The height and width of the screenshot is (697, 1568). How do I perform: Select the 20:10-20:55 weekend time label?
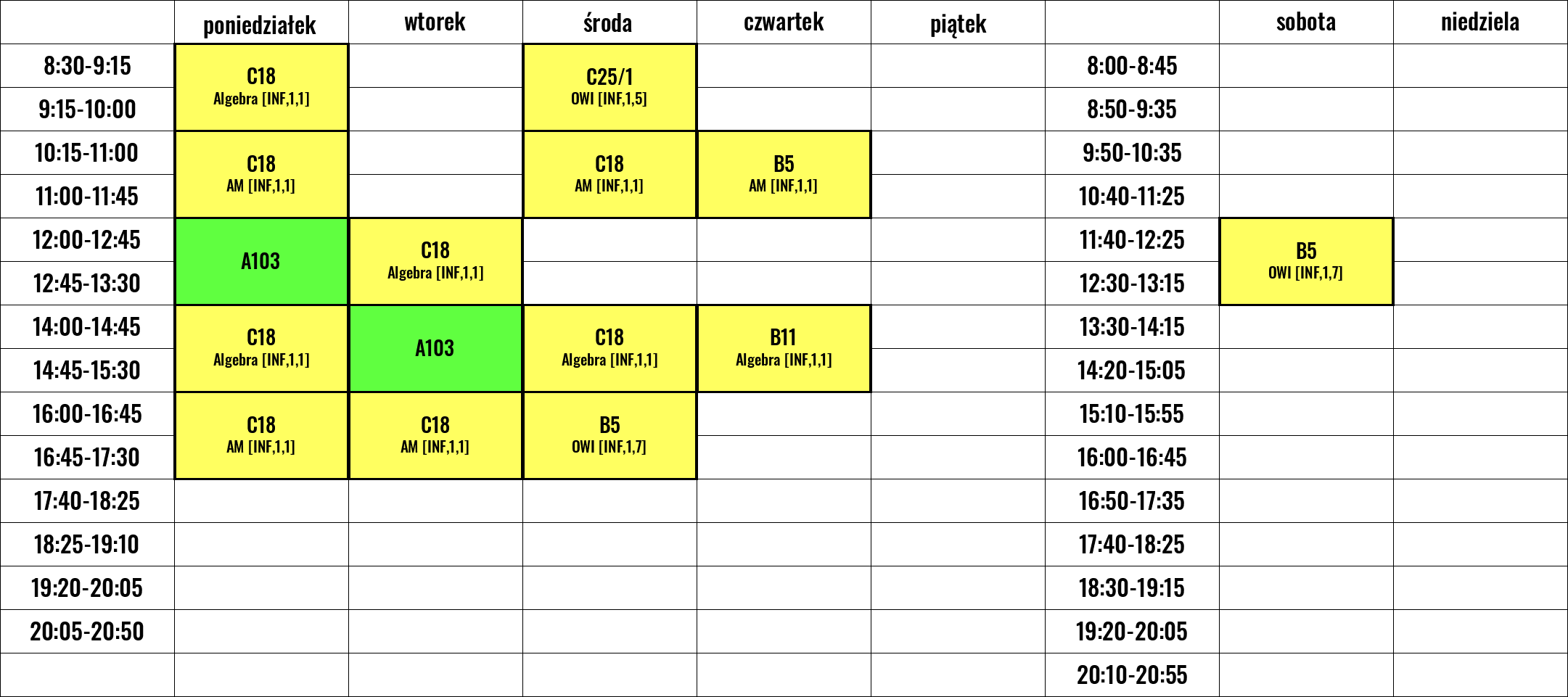pyautogui.click(x=1132, y=675)
